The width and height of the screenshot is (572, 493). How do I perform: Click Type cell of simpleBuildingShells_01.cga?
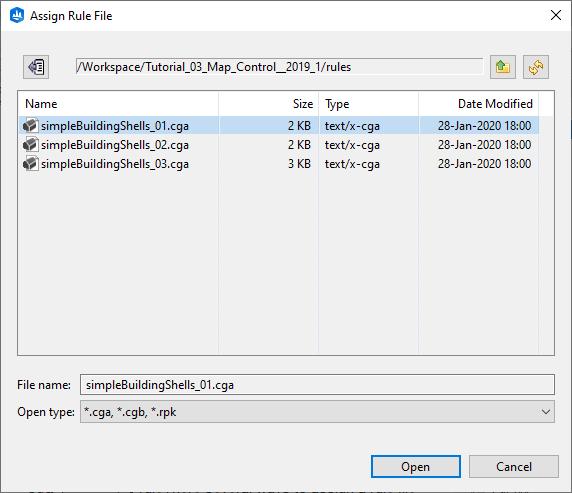coord(352,126)
